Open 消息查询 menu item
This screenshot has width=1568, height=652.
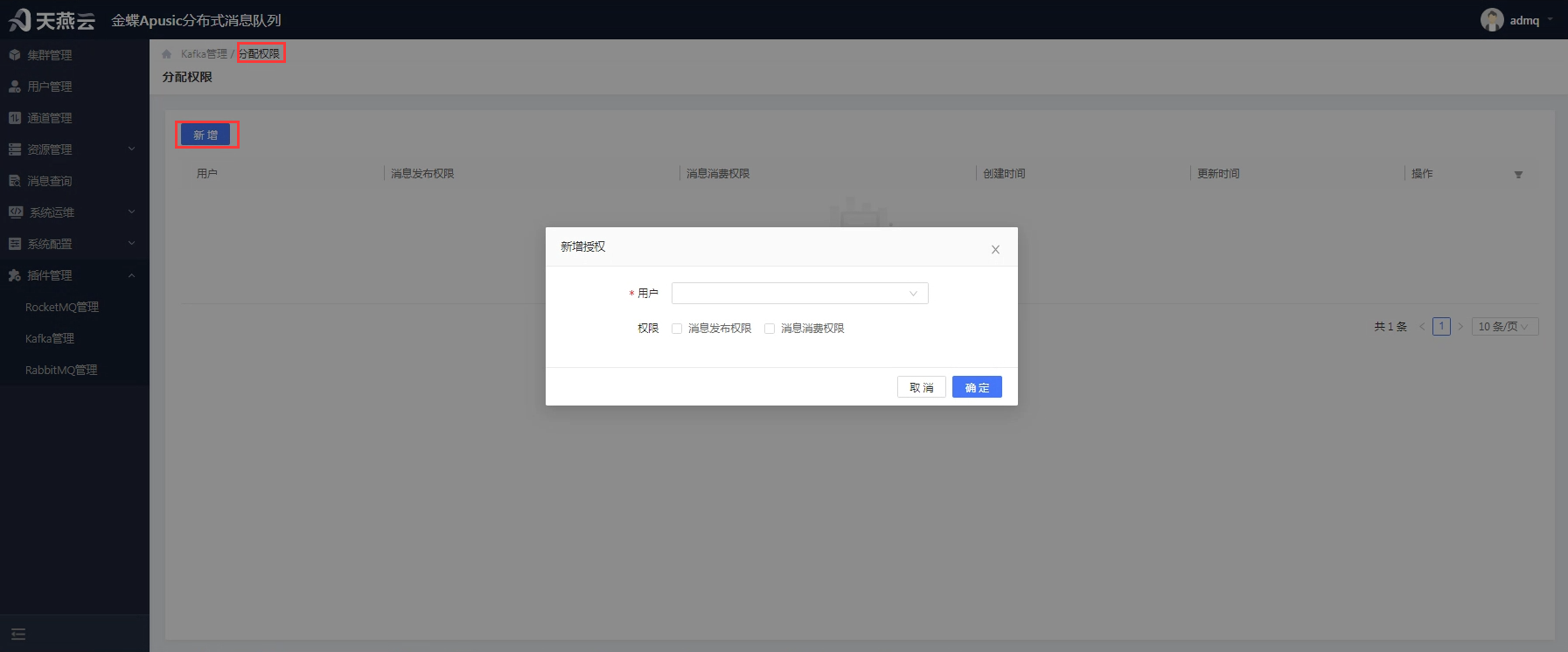point(74,181)
